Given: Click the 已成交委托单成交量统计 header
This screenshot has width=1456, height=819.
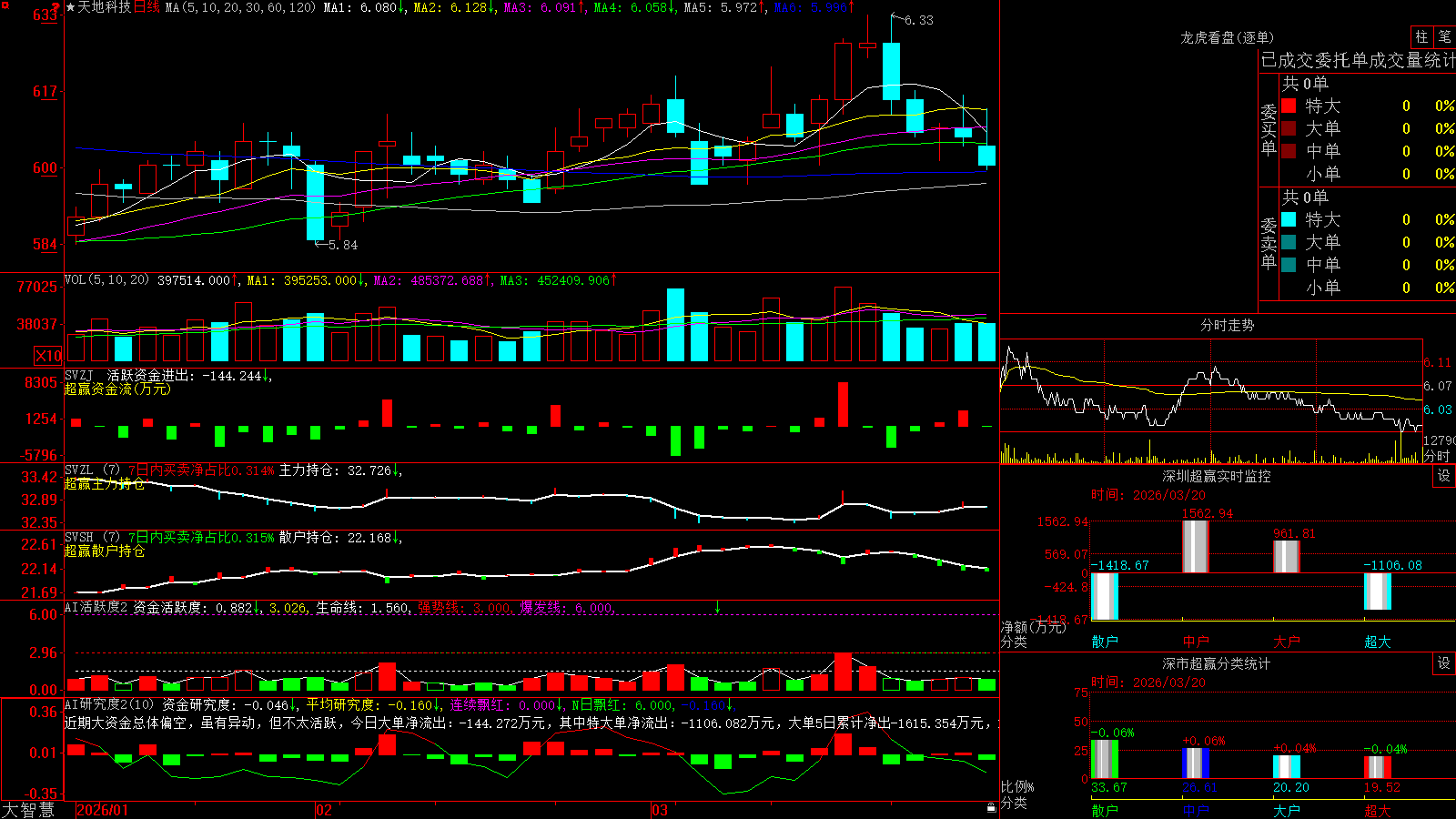Looking at the screenshot, I should 1358,60.
